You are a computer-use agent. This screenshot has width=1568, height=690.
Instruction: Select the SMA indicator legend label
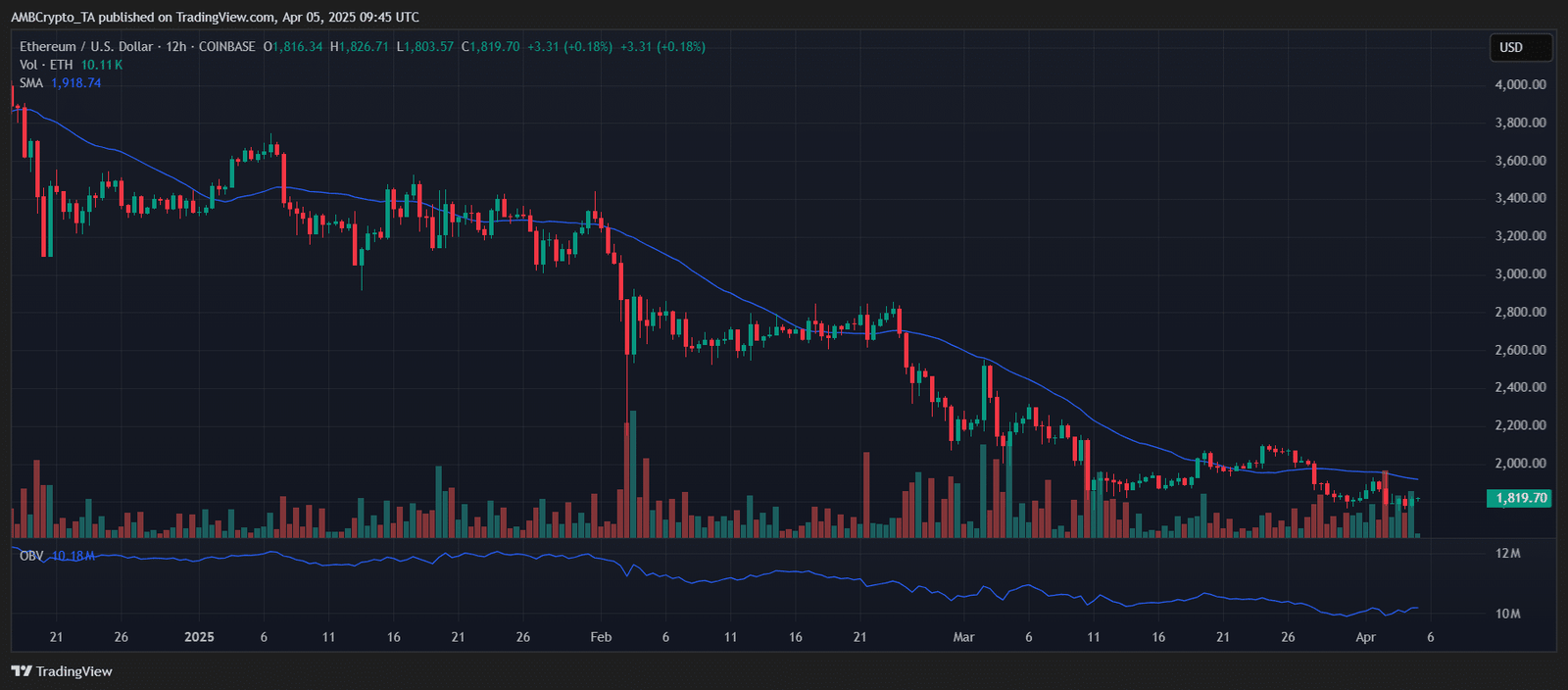[31, 83]
